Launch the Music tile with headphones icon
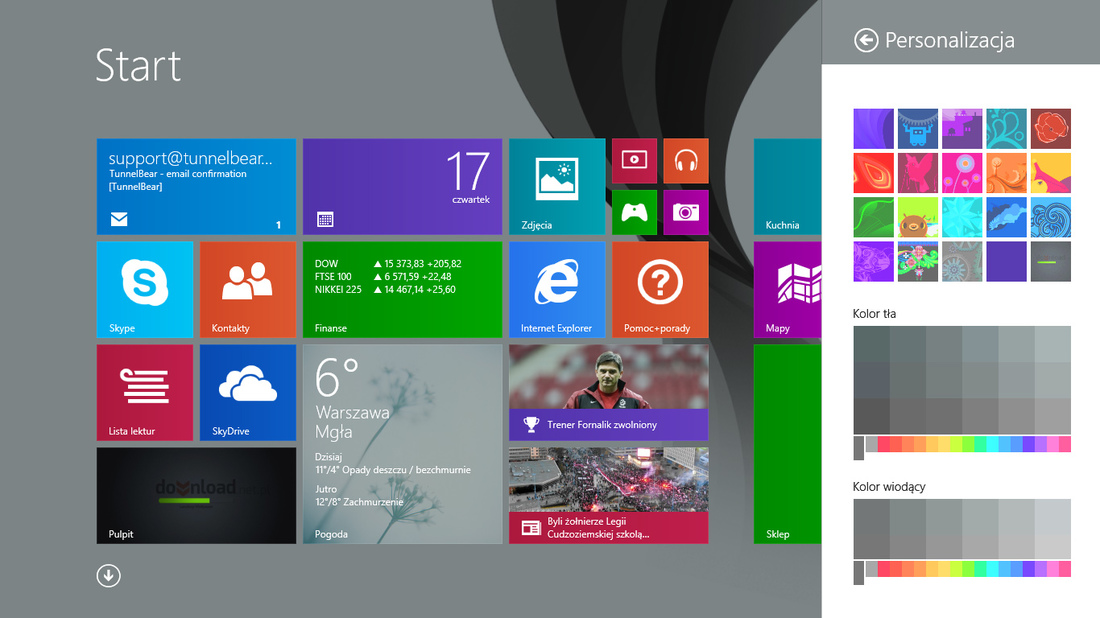This screenshot has width=1100, height=618. coord(686,161)
